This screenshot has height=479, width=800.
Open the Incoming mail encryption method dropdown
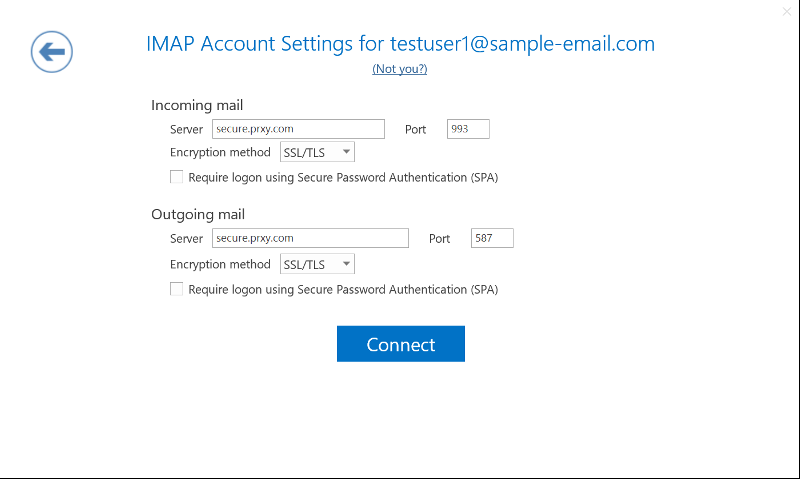click(317, 152)
